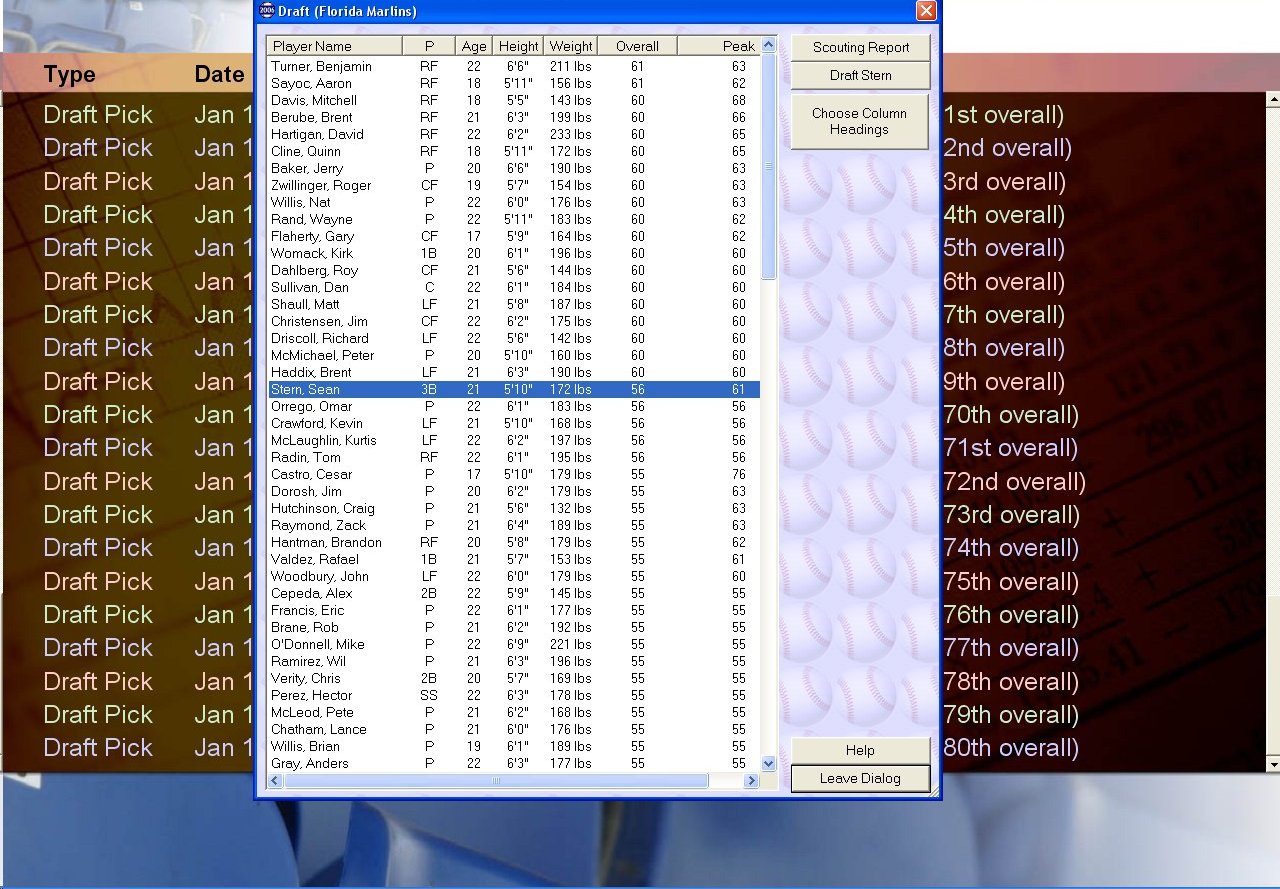The image size is (1280, 889).
Task: Open the Scouting Report
Action: 860,47
